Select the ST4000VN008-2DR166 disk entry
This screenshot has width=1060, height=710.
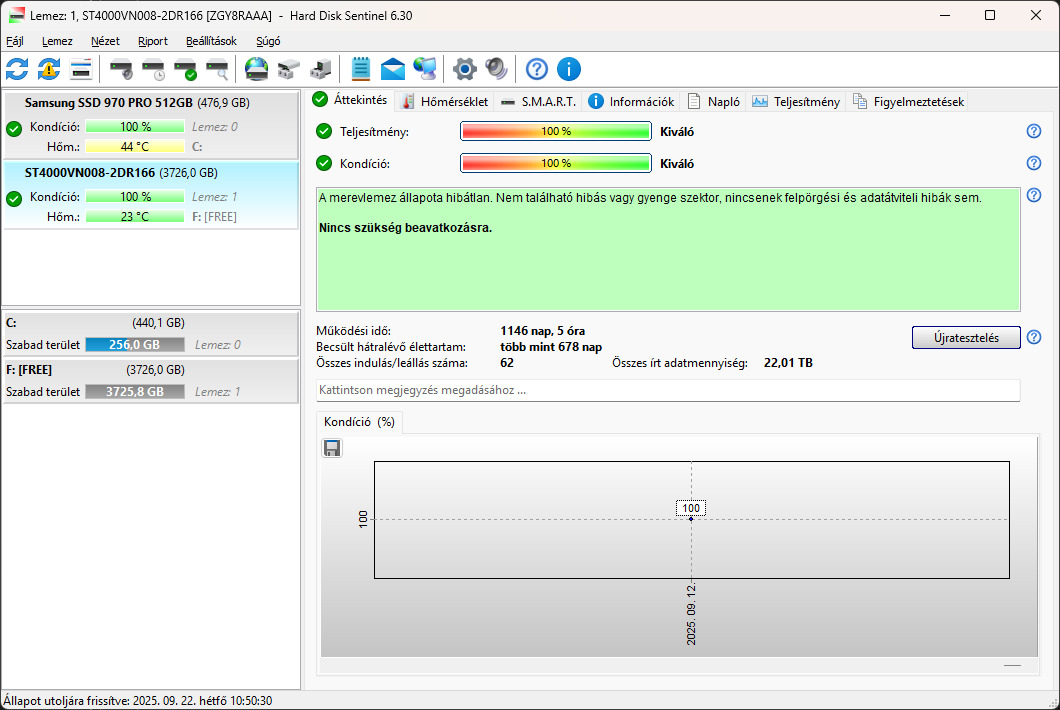click(151, 195)
